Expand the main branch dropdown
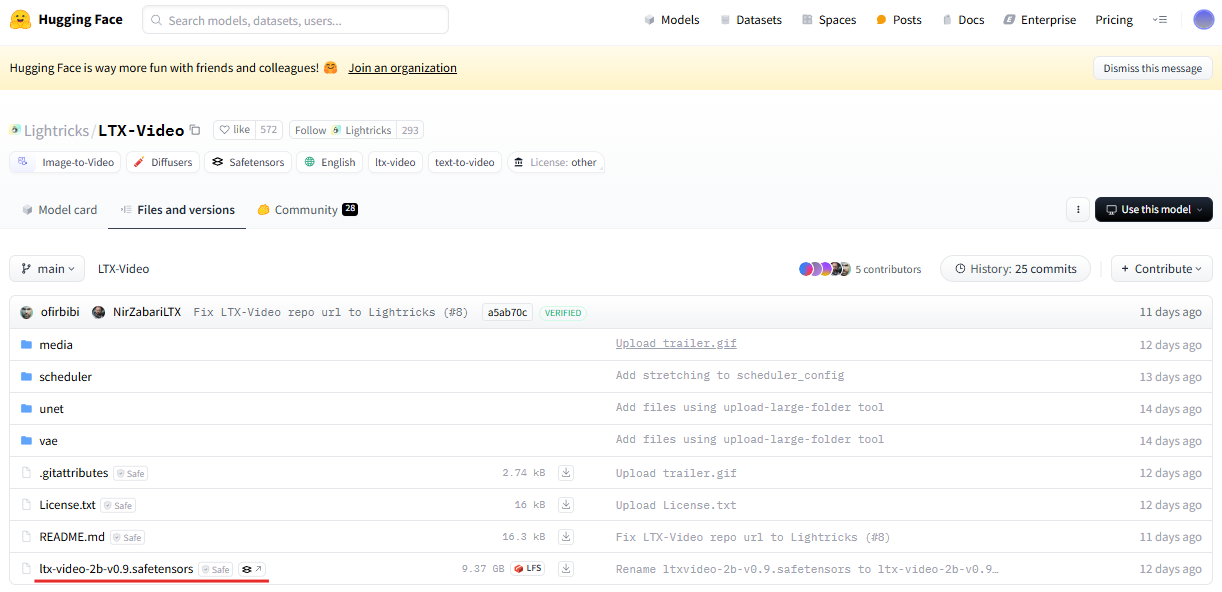This screenshot has width=1222, height=592. pos(47,269)
